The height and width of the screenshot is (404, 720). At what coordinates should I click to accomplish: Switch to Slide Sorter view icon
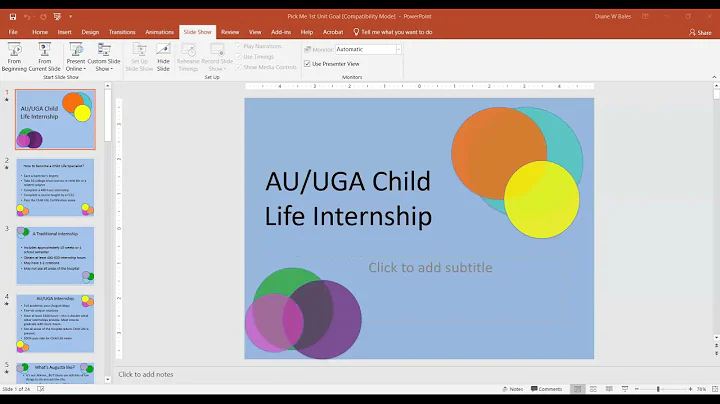coord(593,389)
